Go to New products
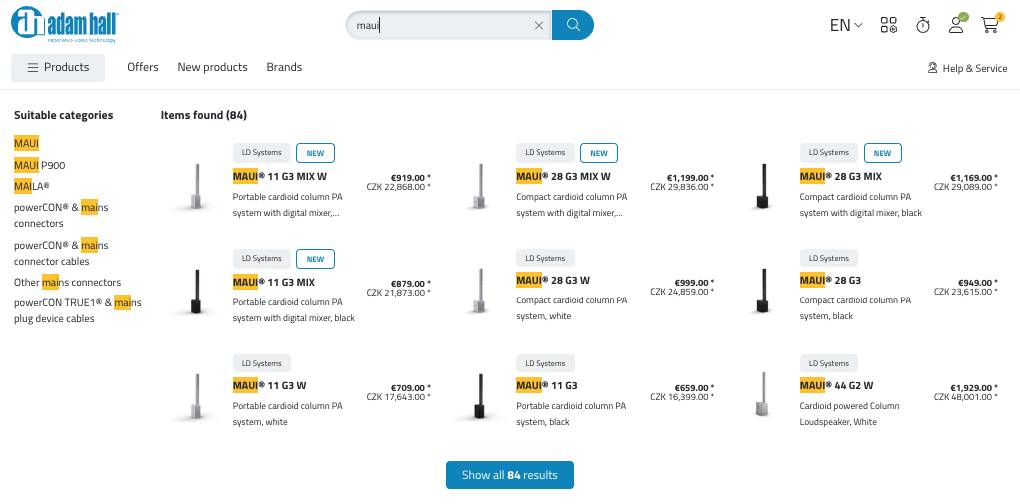Image resolution: width=1020 pixels, height=504 pixels. pyautogui.click(x=212, y=67)
